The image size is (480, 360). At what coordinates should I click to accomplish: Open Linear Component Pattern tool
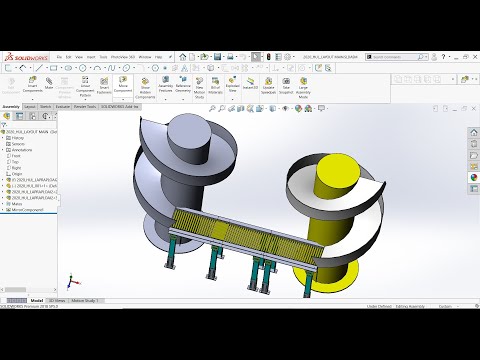pos(85,87)
